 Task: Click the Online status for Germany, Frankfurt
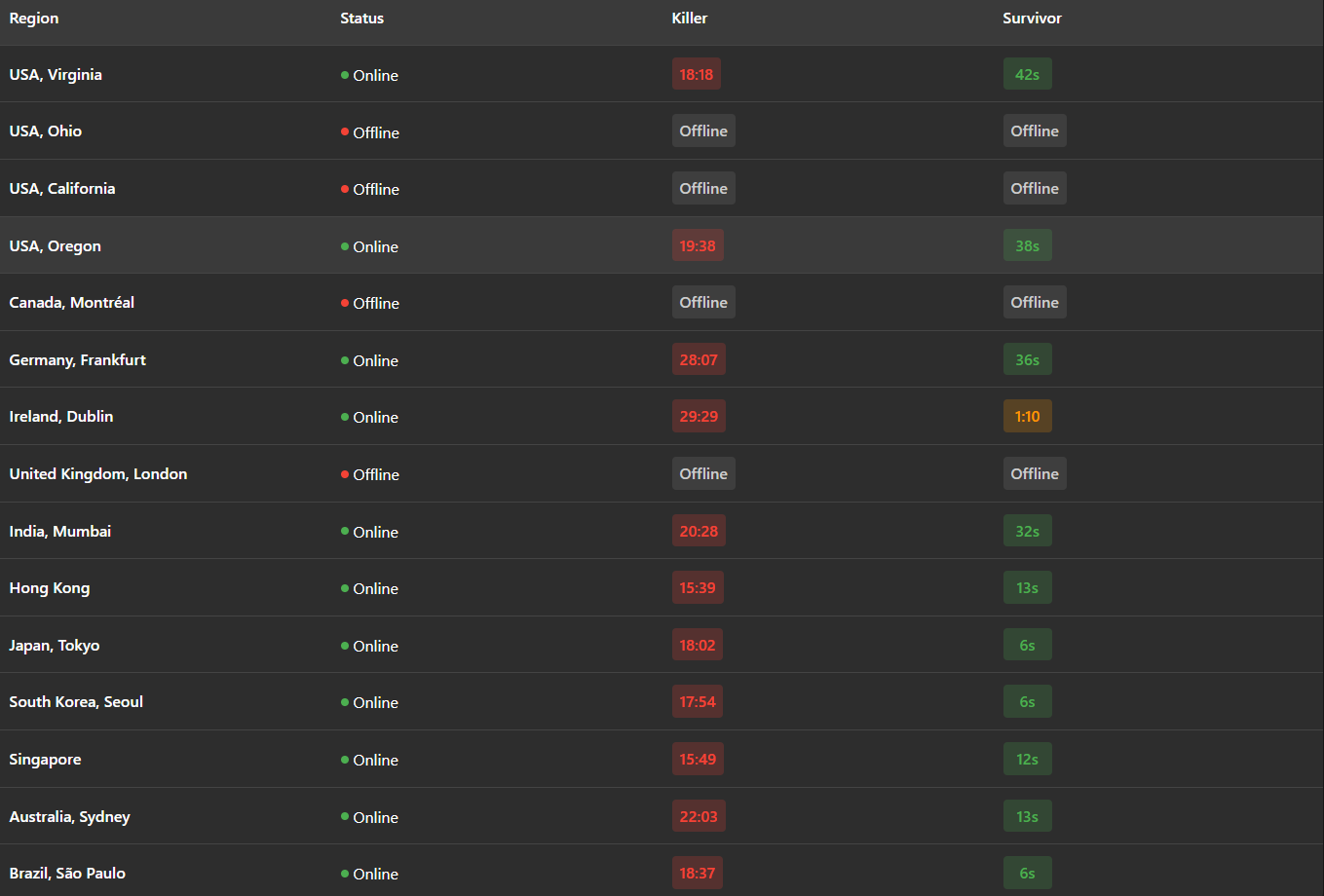[370, 361]
